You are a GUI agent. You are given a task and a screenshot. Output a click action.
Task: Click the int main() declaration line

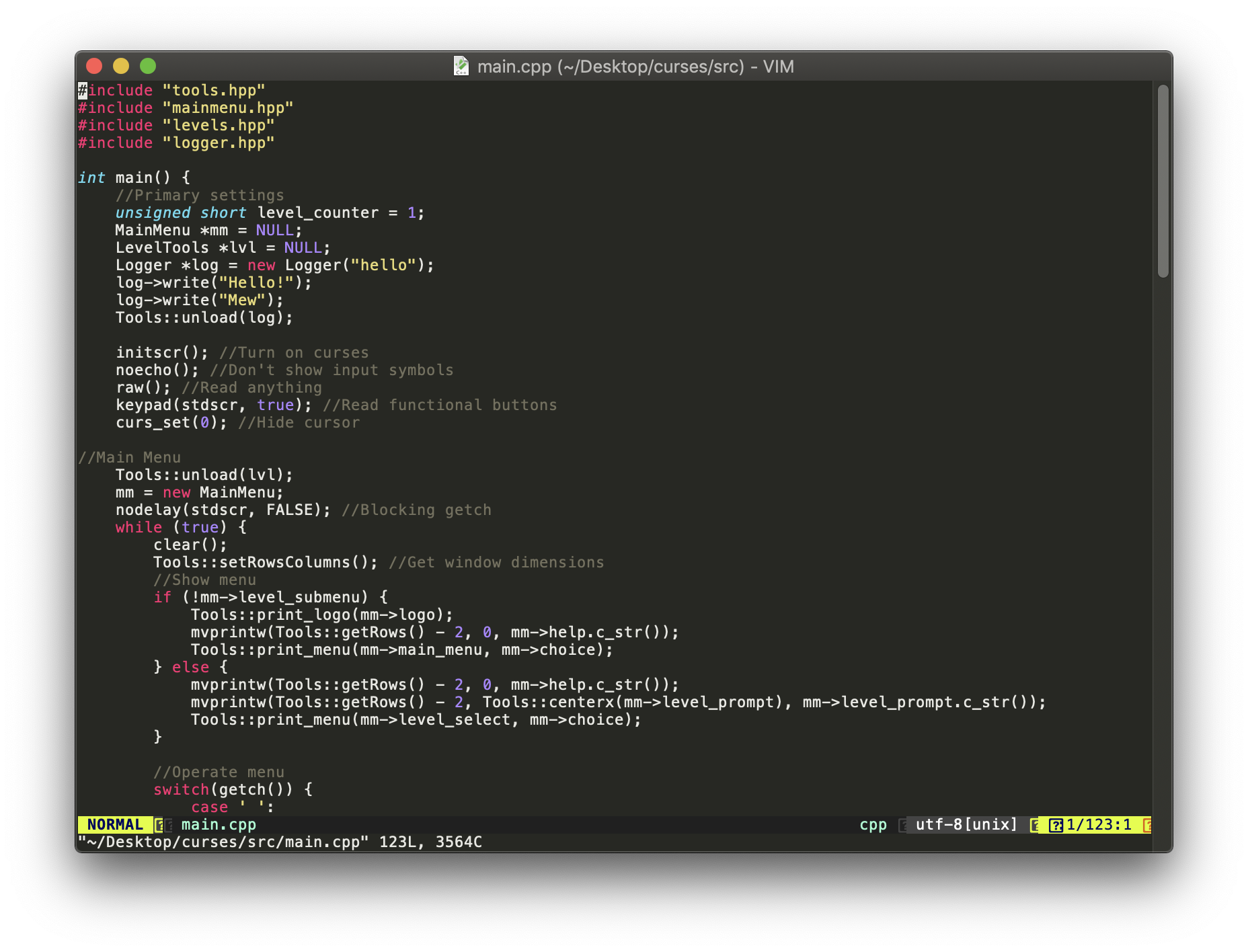[133, 177]
